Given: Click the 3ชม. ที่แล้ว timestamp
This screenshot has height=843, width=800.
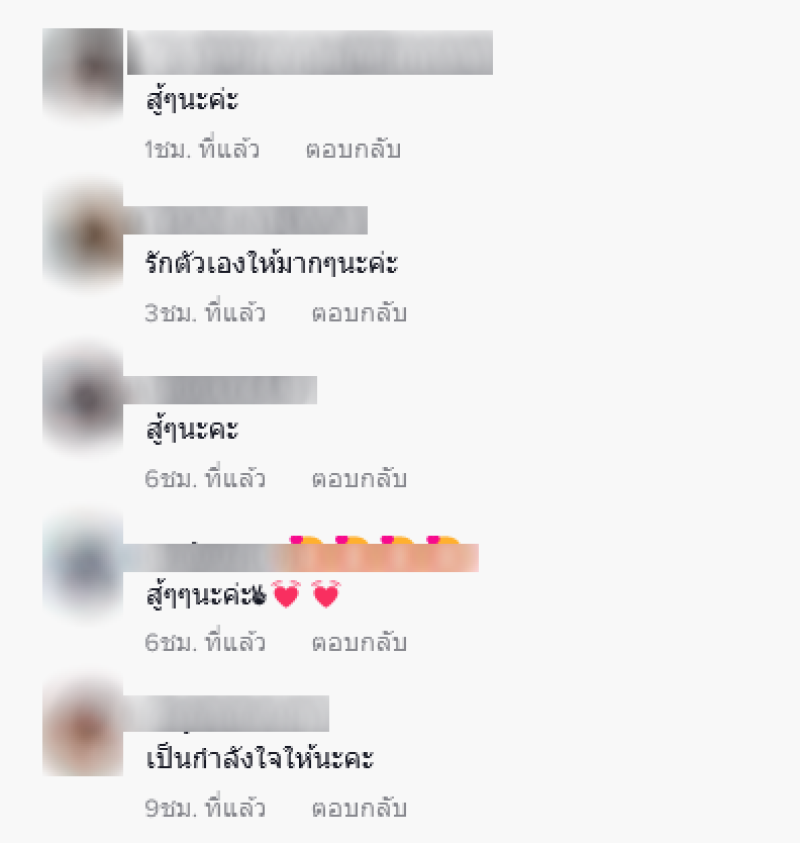Looking at the screenshot, I should point(205,313).
